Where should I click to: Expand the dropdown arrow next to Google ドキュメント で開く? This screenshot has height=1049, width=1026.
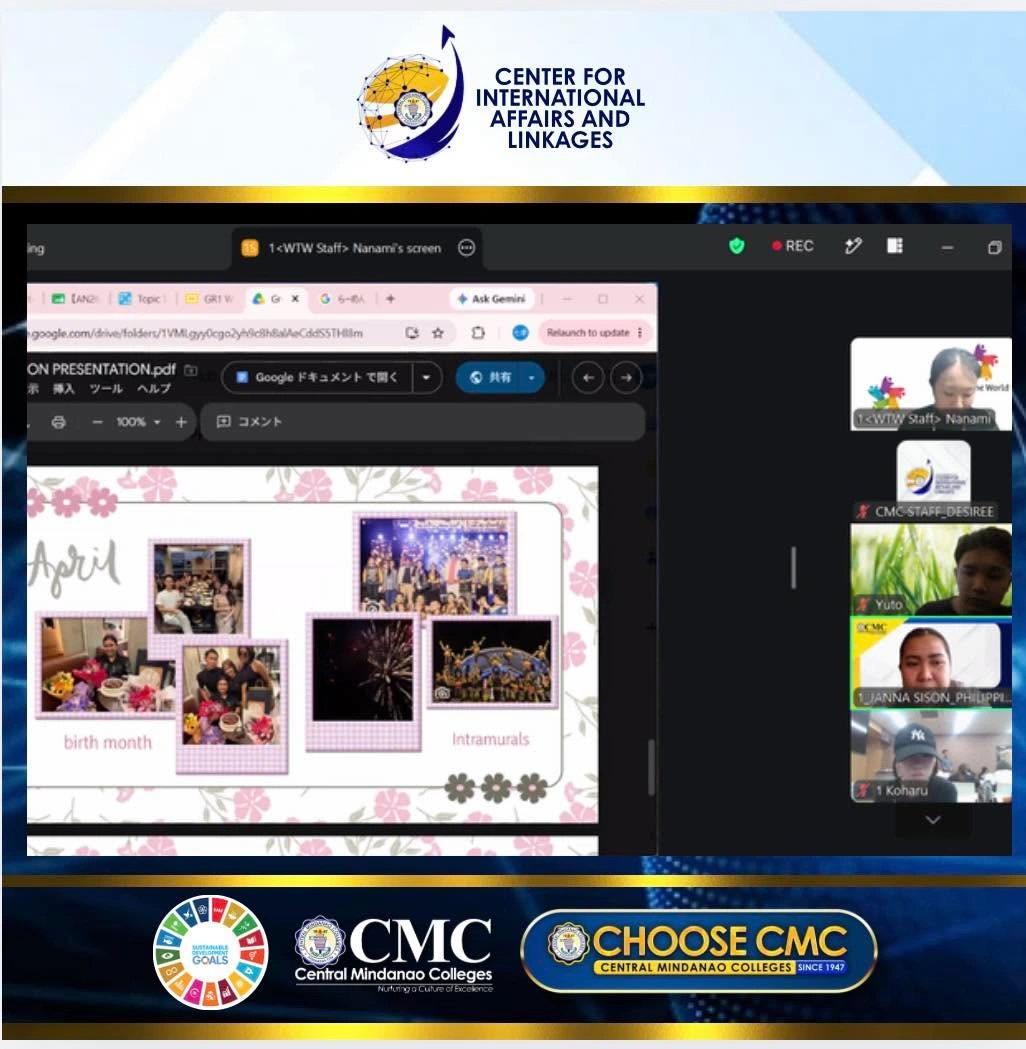[426, 377]
